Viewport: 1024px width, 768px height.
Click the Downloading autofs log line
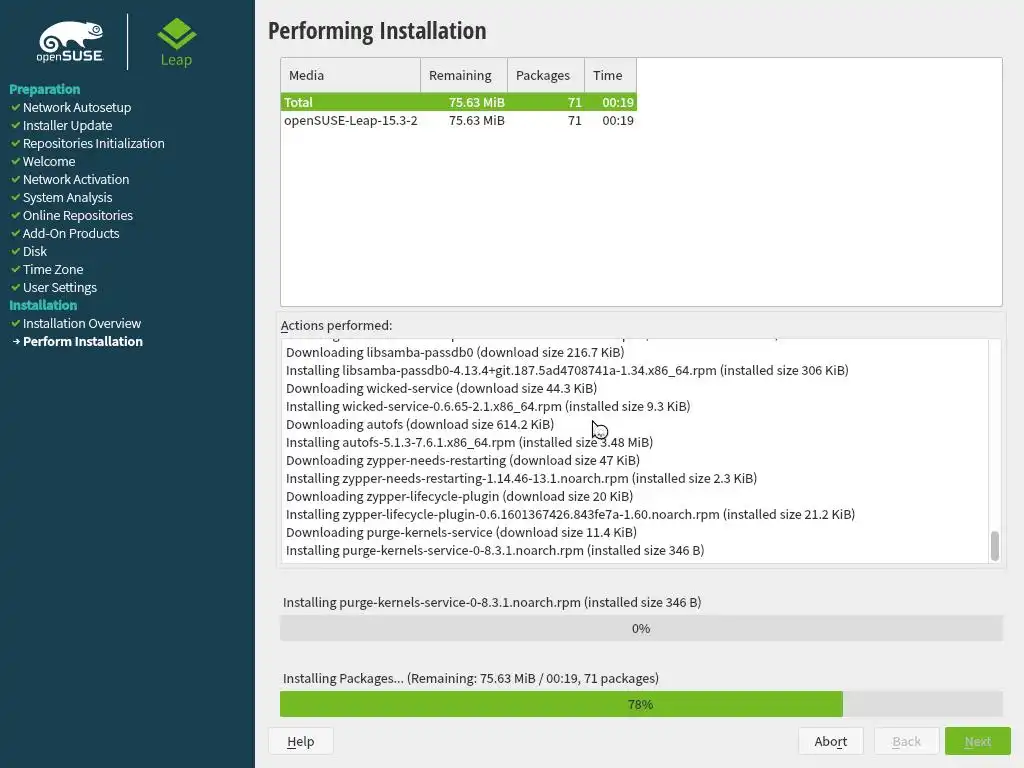pyautogui.click(x=420, y=424)
